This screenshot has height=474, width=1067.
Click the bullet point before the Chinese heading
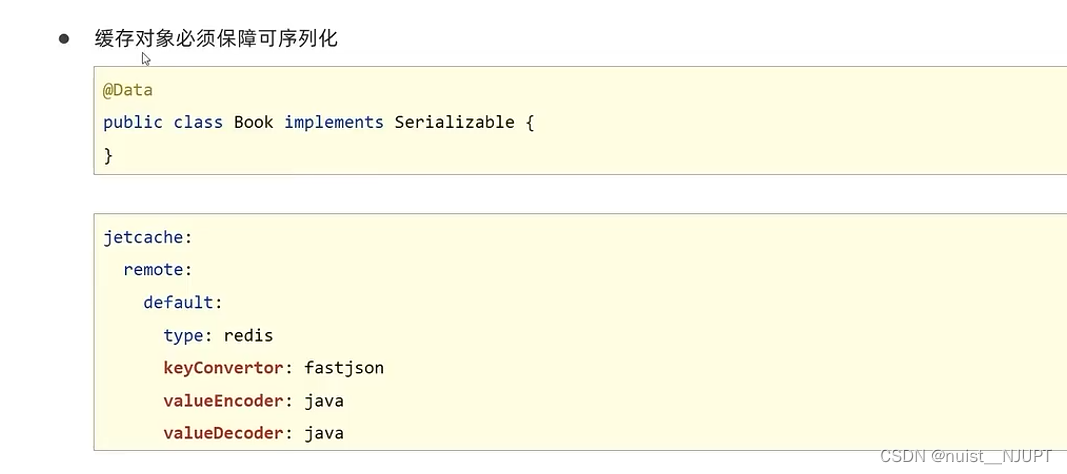point(64,39)
